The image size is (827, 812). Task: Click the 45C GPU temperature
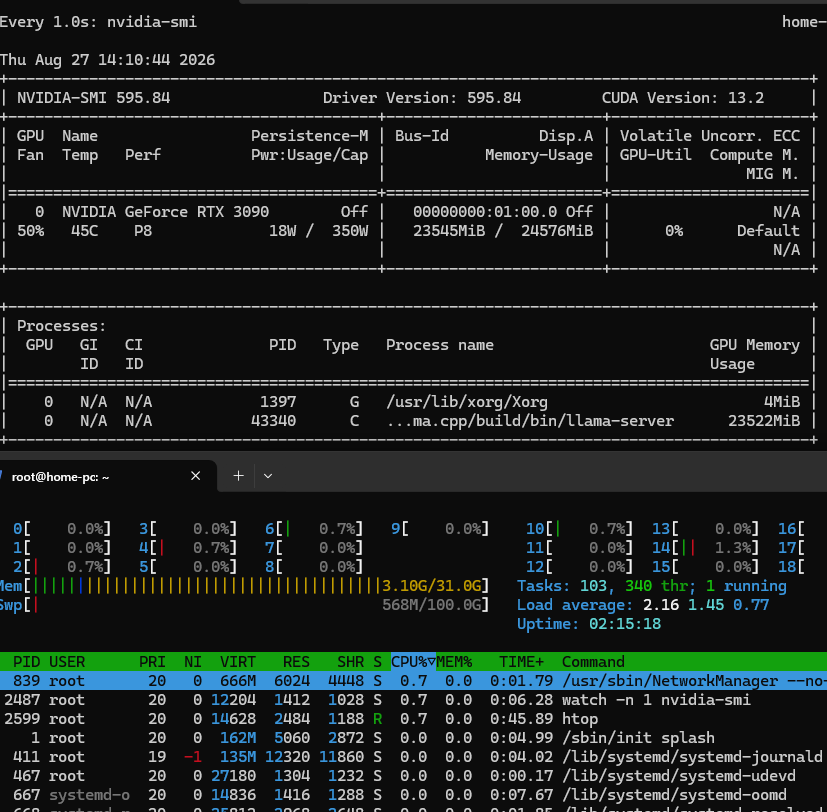pyautogui.click(x=84, y=230)
